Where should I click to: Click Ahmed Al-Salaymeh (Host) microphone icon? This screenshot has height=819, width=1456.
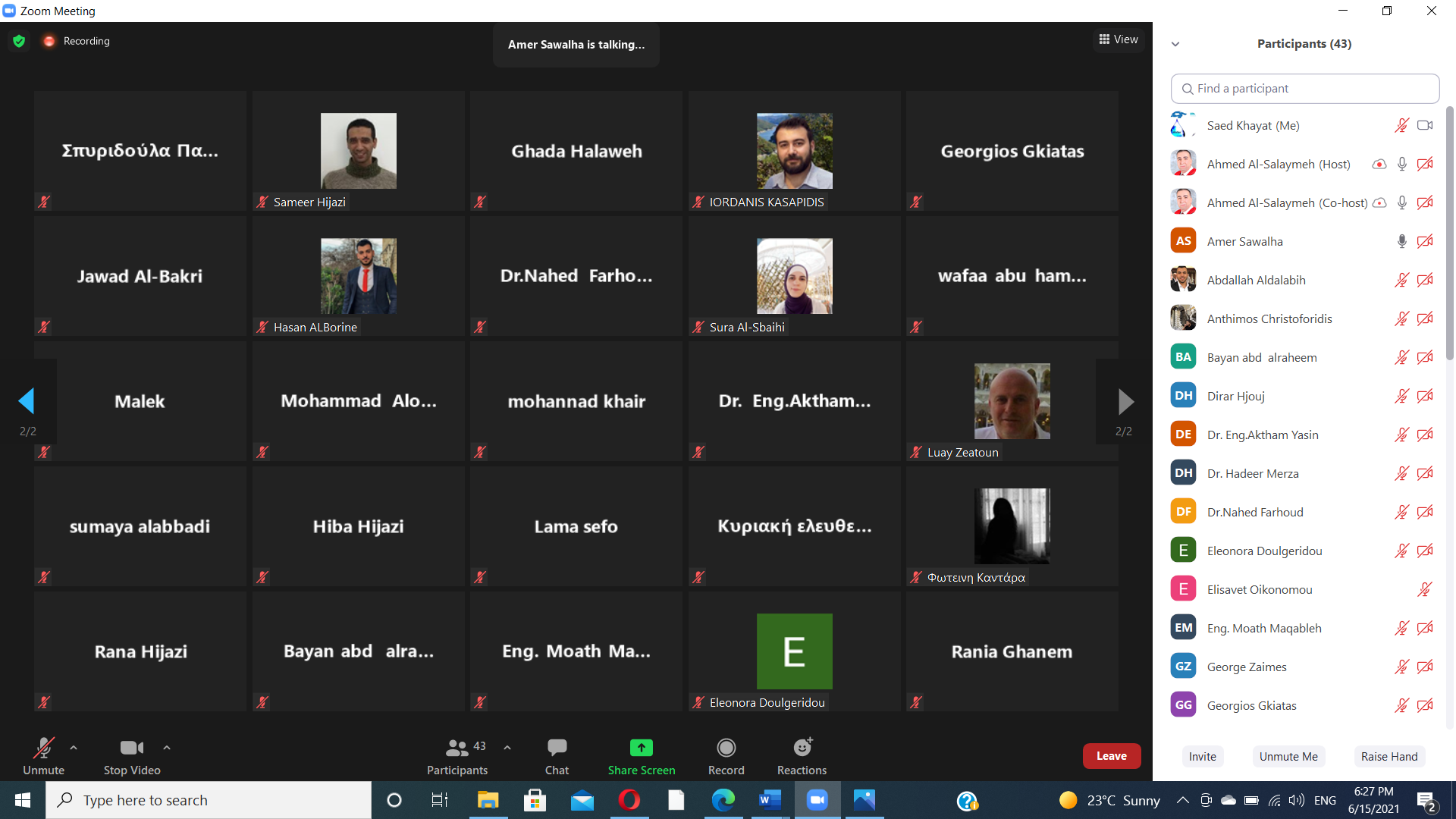point(1402,164)
